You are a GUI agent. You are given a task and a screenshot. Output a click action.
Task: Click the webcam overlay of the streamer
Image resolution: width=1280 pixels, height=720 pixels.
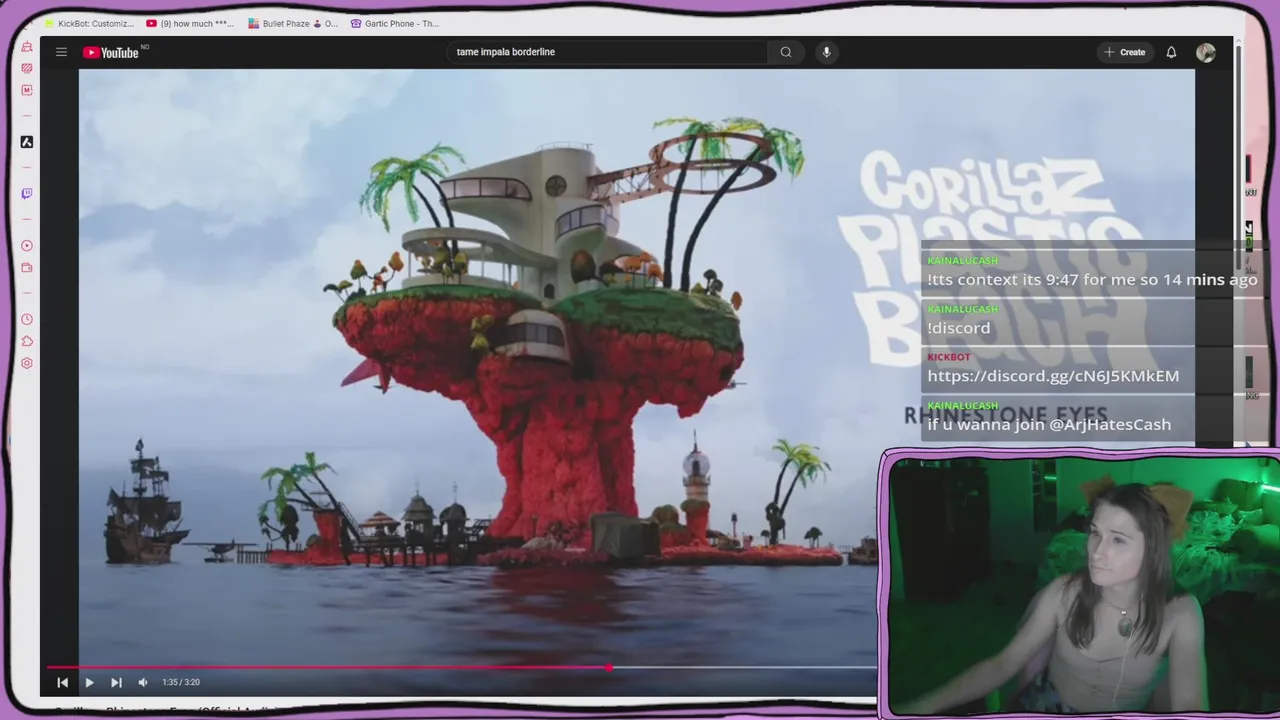1081,585
